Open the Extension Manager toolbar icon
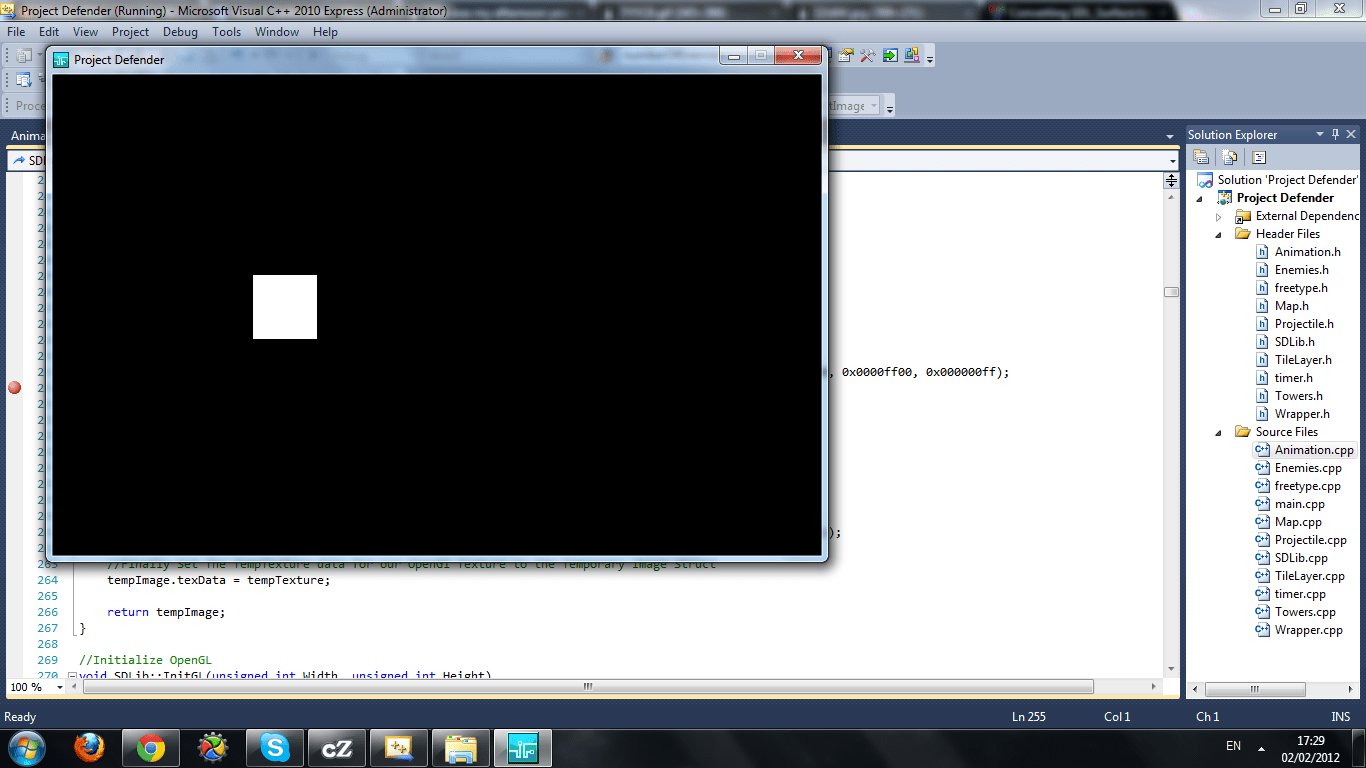Viewport: 1366px width, 768px height. [x=912, y=56]
